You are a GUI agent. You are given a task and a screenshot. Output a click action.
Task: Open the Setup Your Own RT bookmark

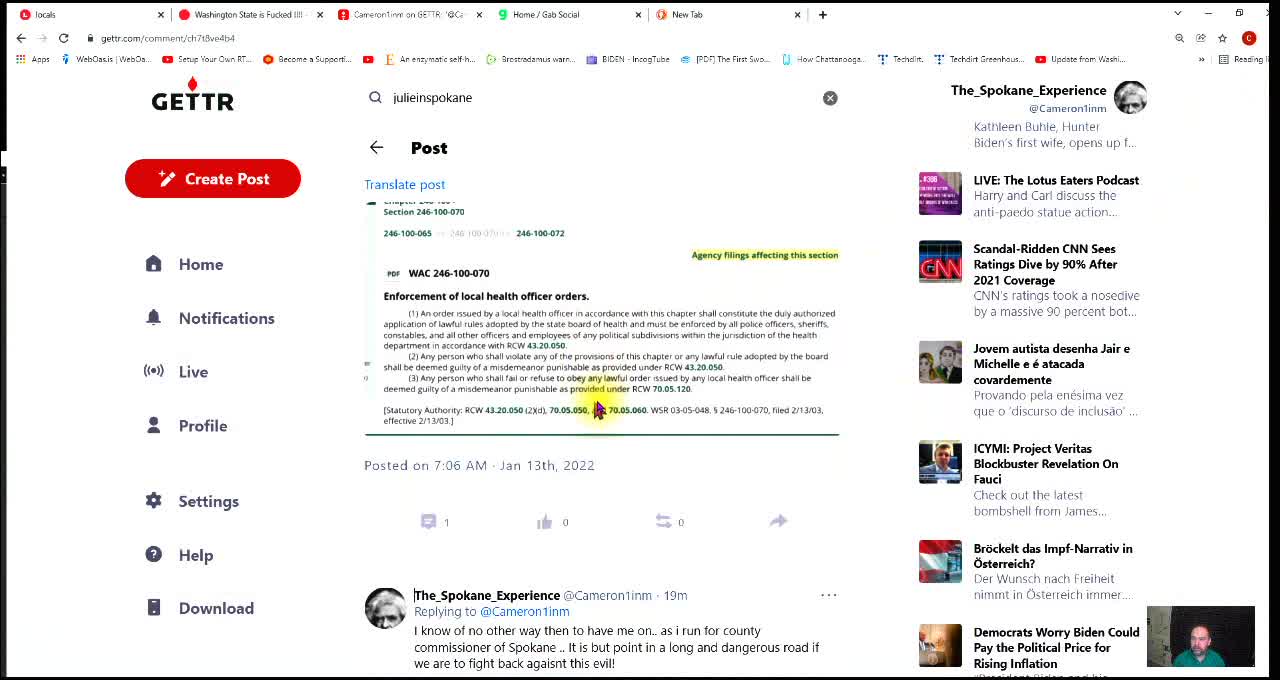(207, 59)
